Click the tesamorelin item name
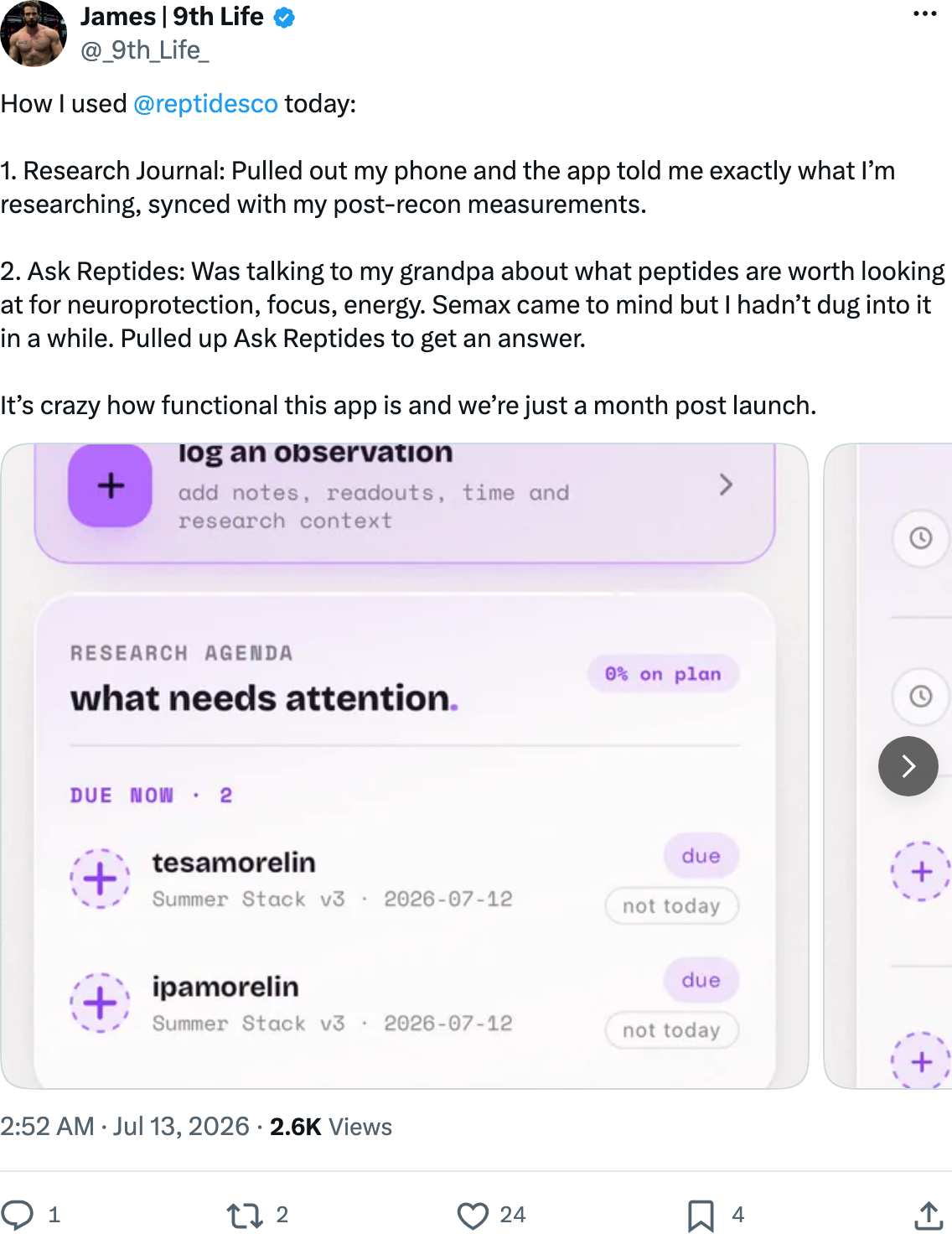The image size is (952, 1234). 234,863
